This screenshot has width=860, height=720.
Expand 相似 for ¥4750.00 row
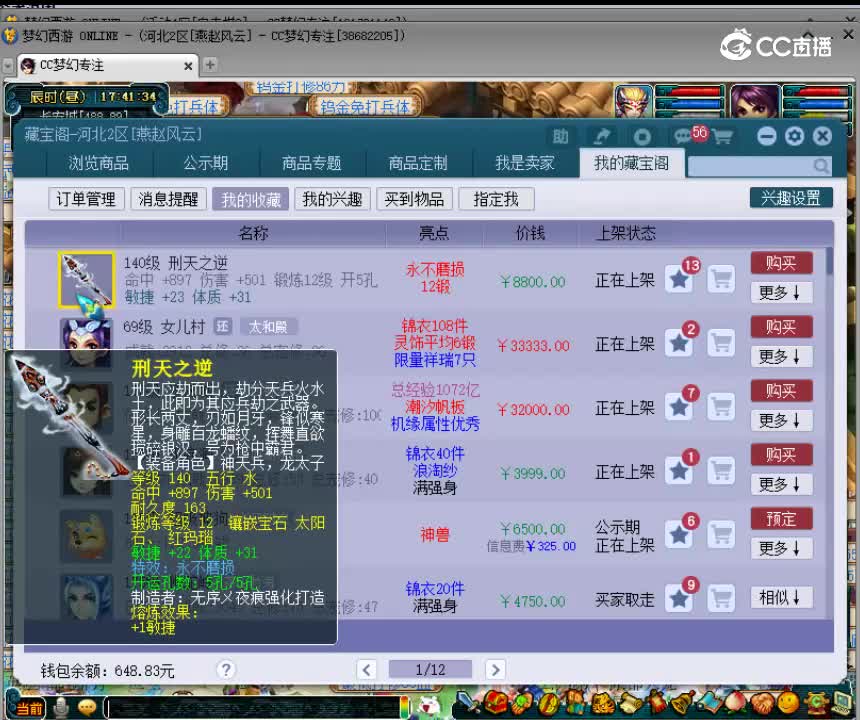tap(782, 597)
